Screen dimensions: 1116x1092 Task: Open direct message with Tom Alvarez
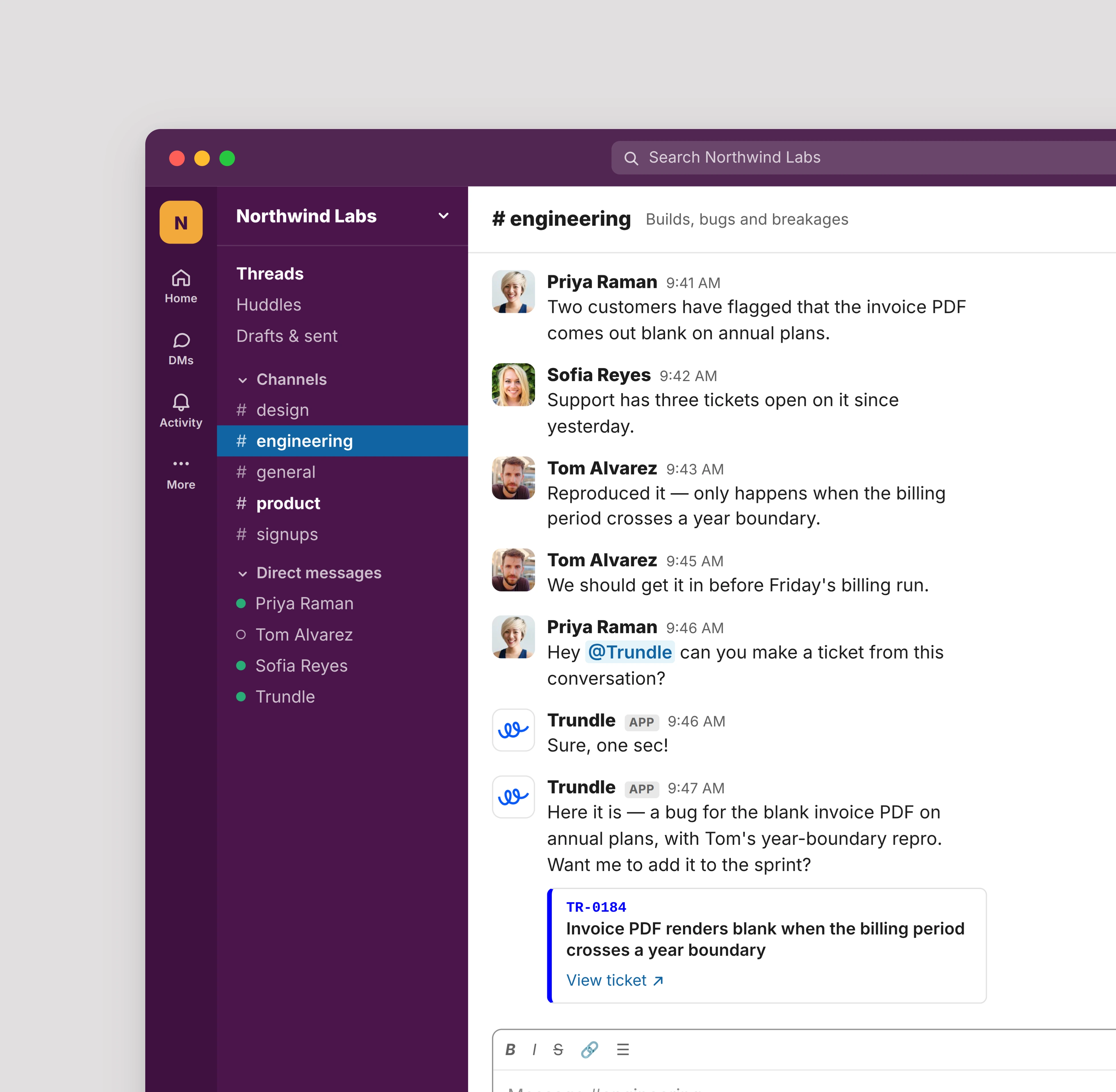click(342, 634)
